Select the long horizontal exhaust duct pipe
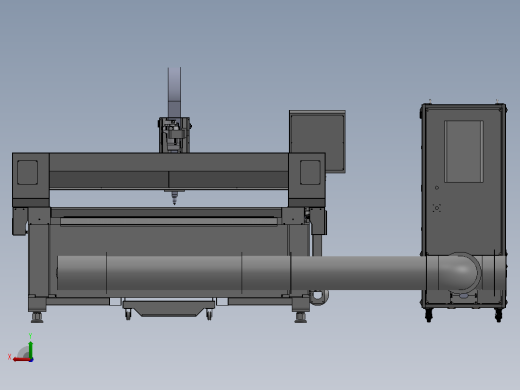 click(242, 273)
